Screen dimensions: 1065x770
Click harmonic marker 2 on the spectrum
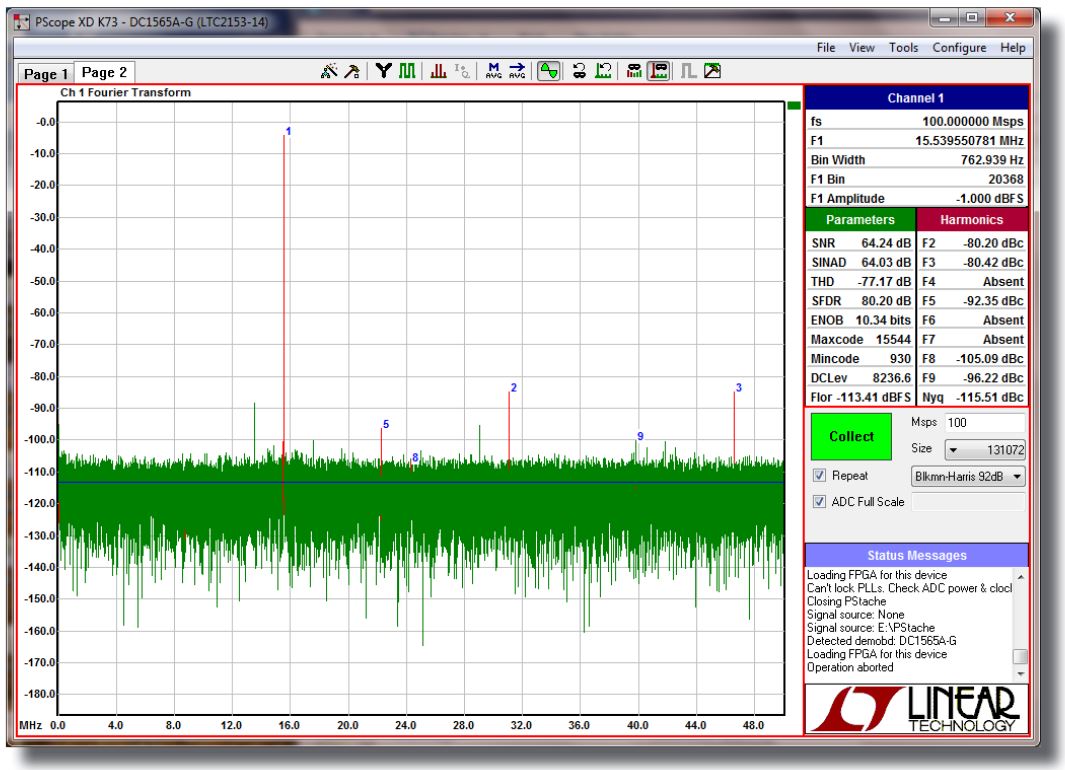point(513,388)
